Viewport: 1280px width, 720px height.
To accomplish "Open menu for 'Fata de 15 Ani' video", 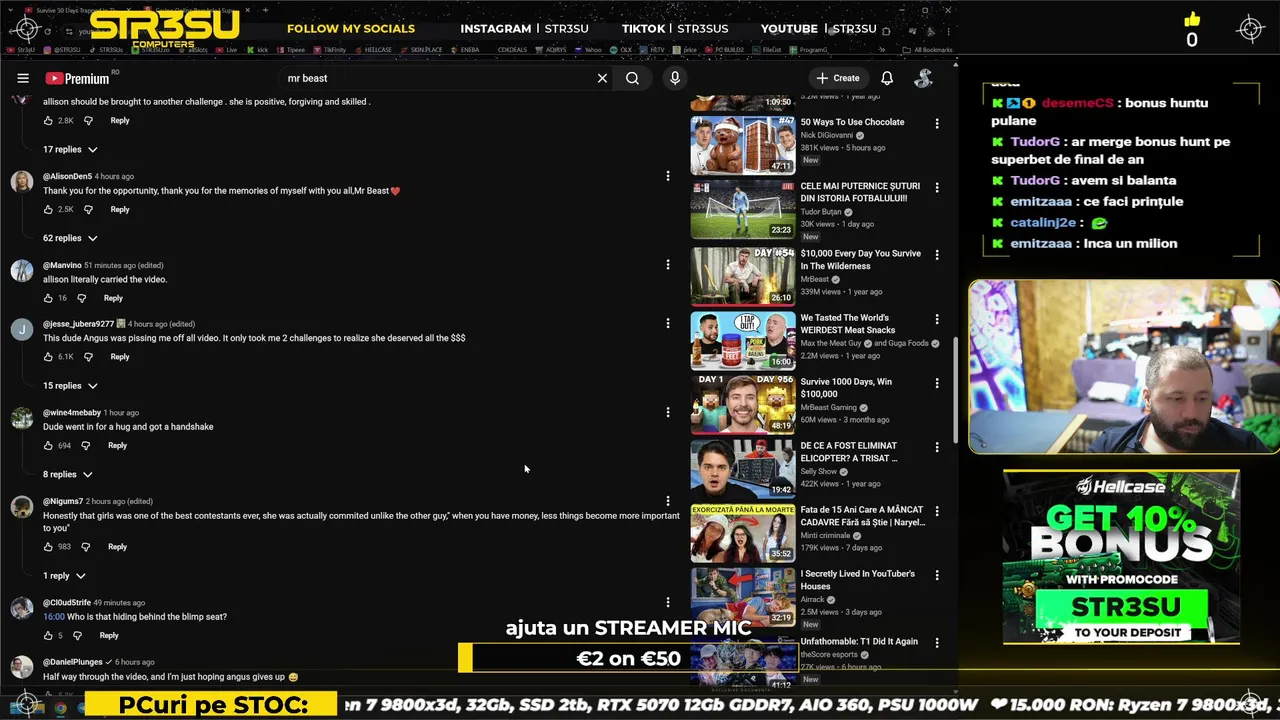I will point(937,511).
